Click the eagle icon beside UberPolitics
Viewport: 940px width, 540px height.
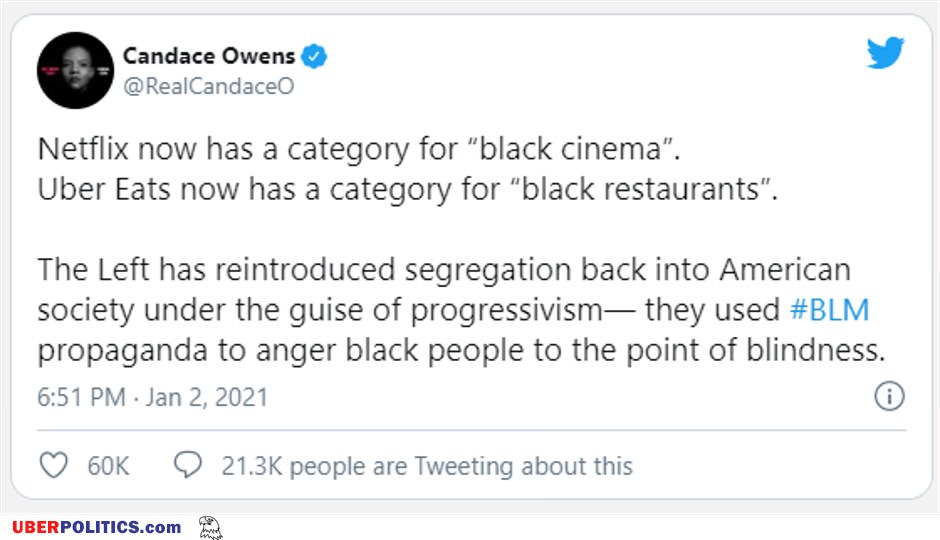(x=210, y=527)
